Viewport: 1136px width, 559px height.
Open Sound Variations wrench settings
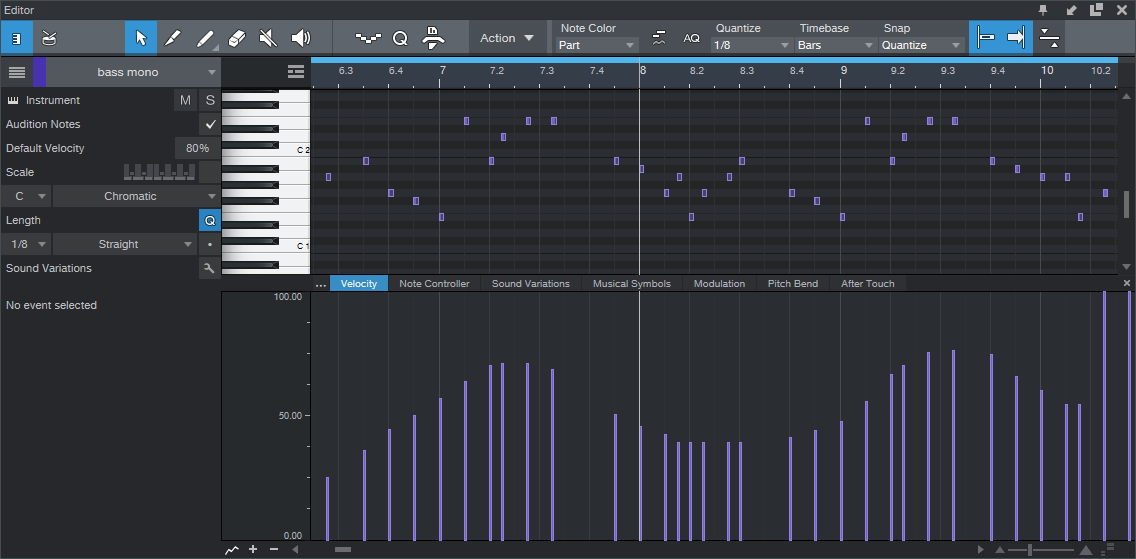[209, 268]
